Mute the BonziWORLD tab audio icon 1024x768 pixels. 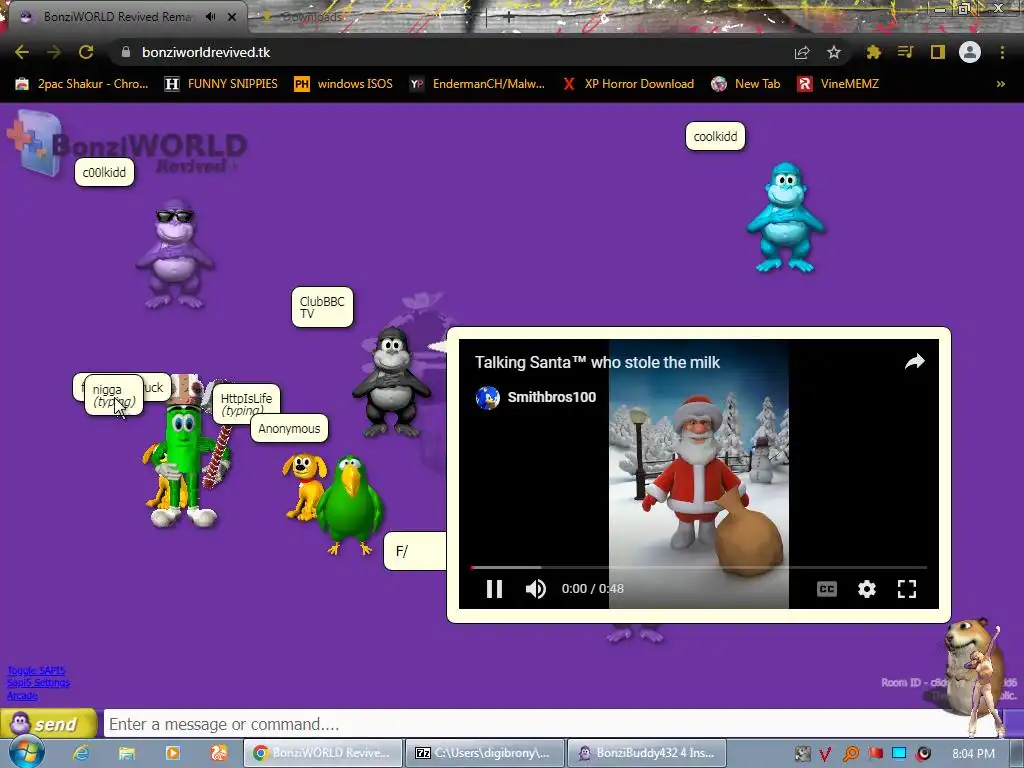click(x=210, y=17)
